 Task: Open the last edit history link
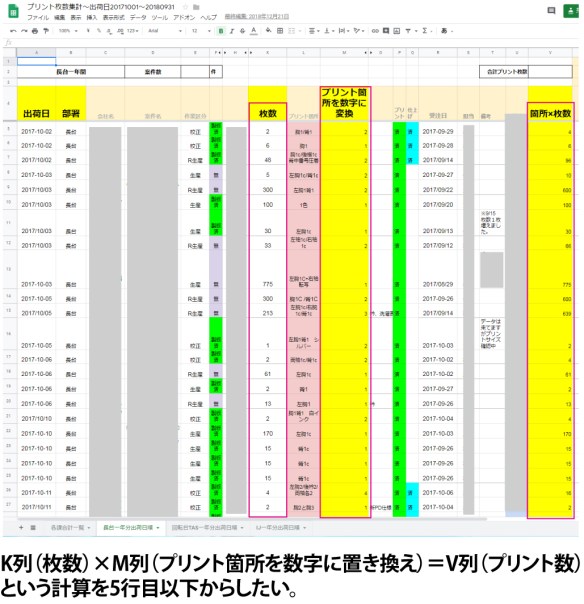tap(257, 17)
